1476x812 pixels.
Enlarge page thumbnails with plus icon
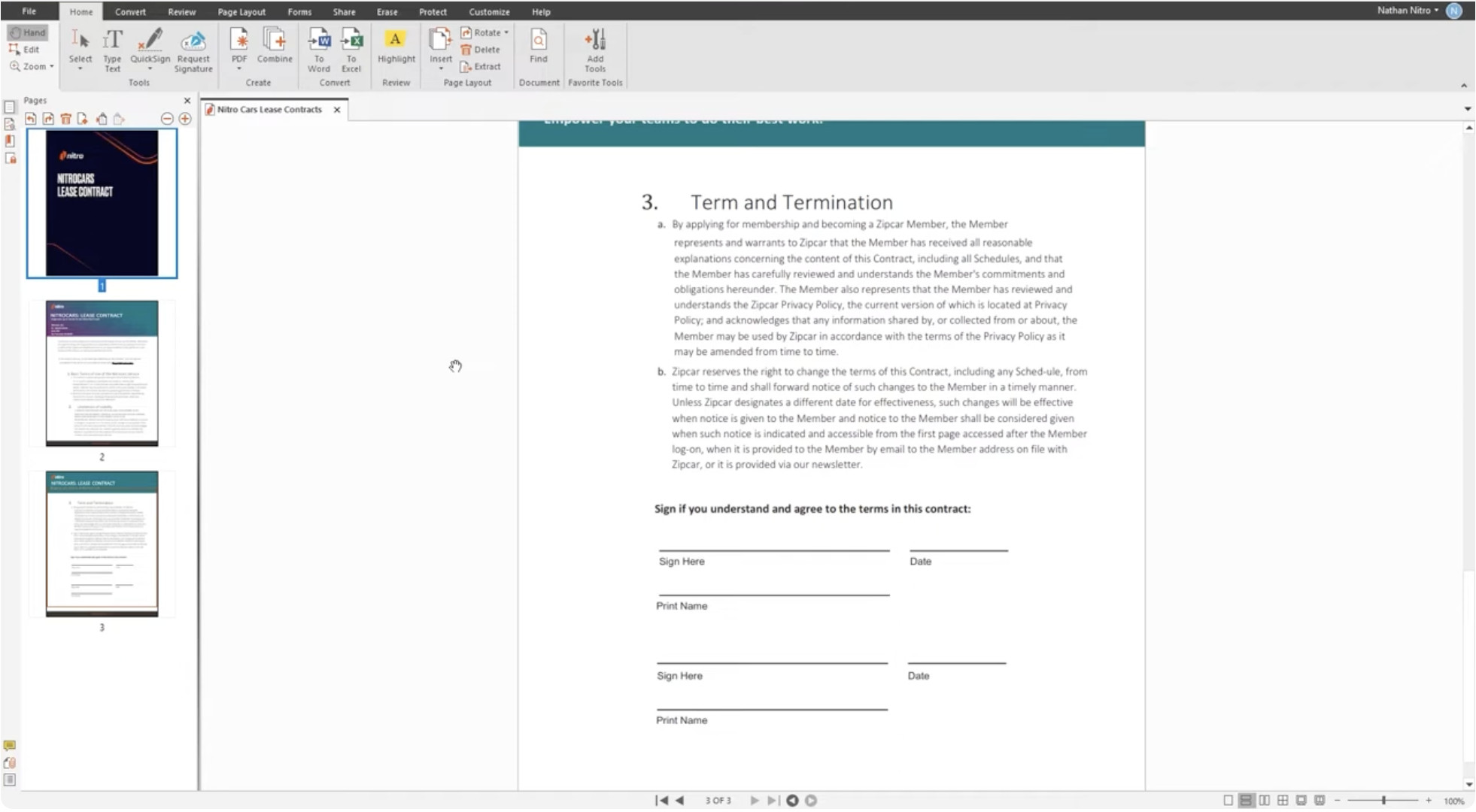tap(185, 119)
